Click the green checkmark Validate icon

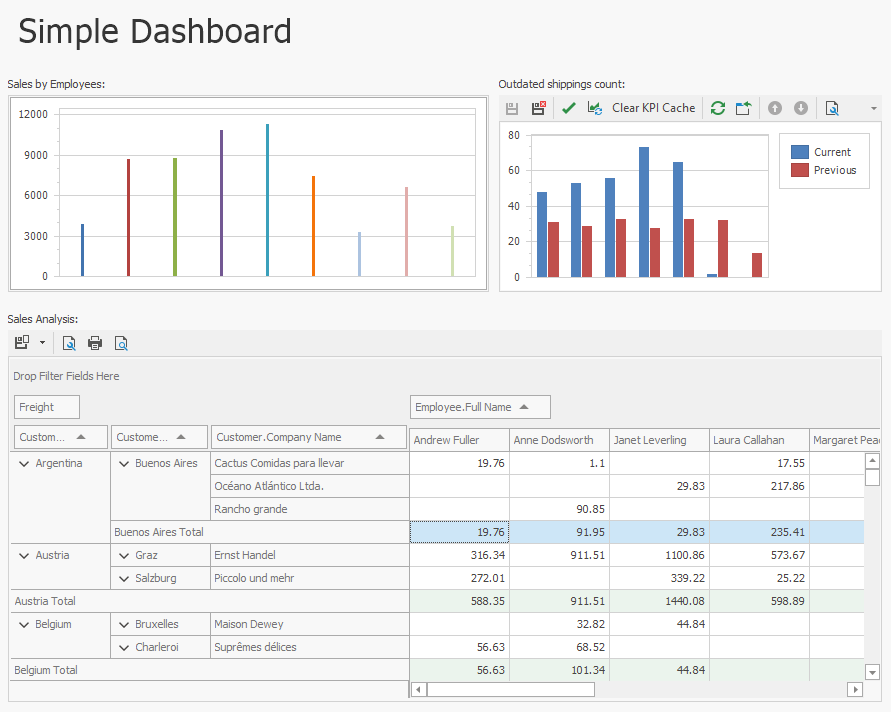(568, 108)
